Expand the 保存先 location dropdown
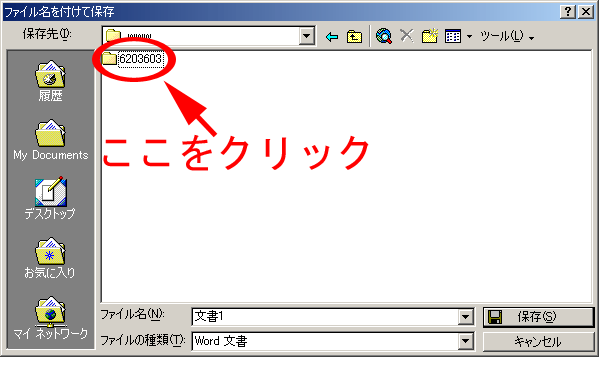The width and height of the screenshot is (599, 384). pos(306,36)
